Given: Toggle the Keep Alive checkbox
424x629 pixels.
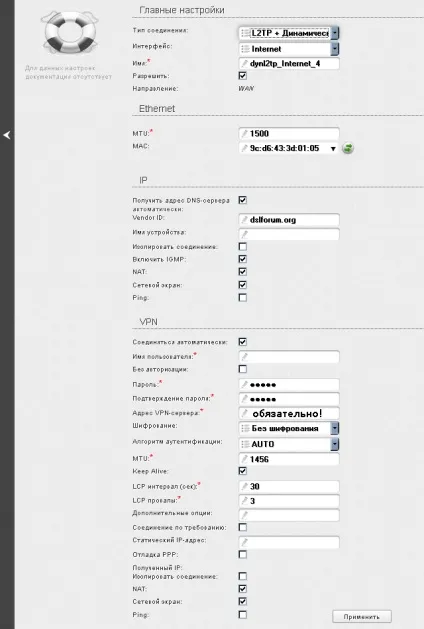Looking at the screenshot, I should 243,471.
